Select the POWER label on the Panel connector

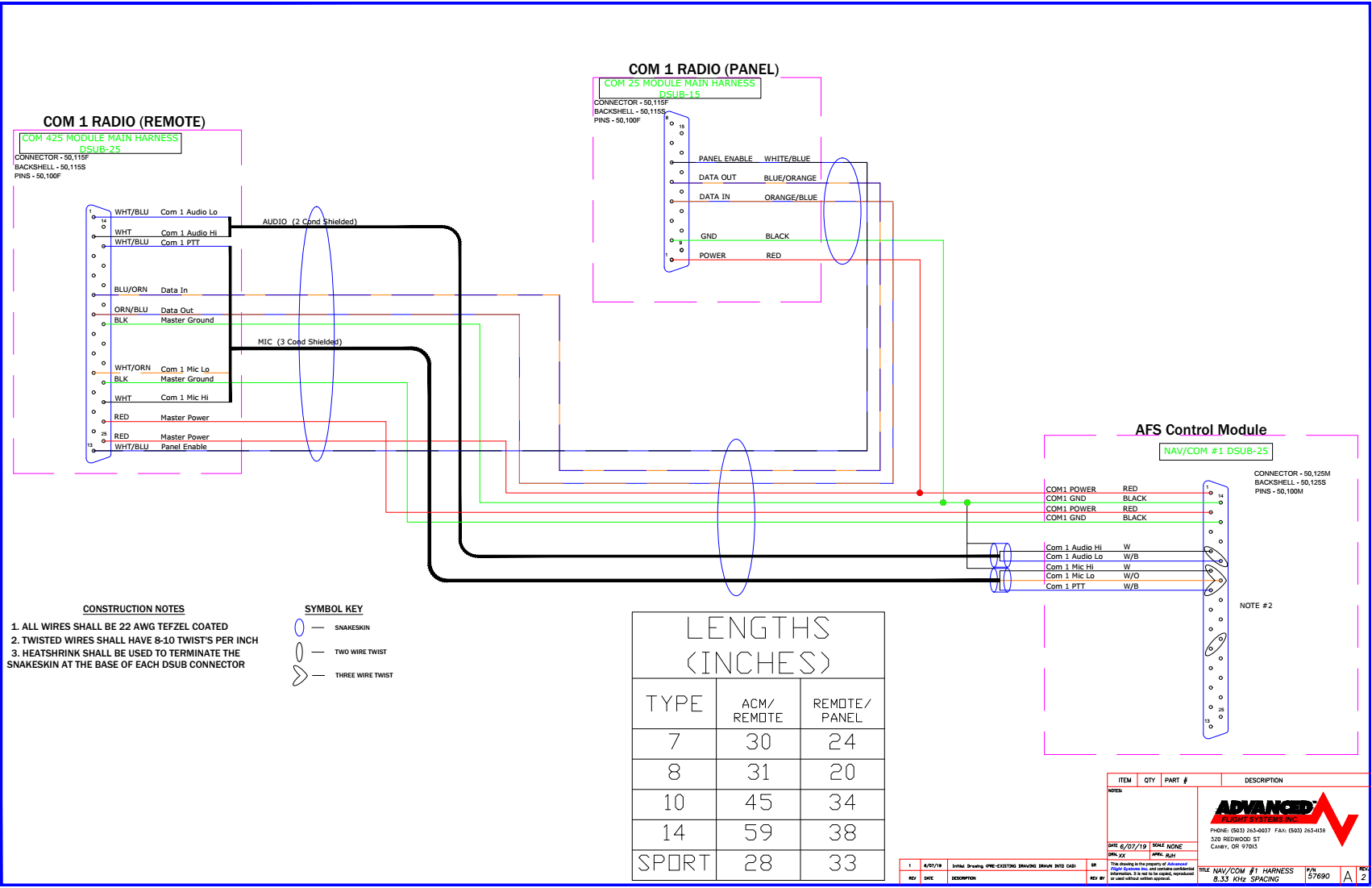(713, 256)
